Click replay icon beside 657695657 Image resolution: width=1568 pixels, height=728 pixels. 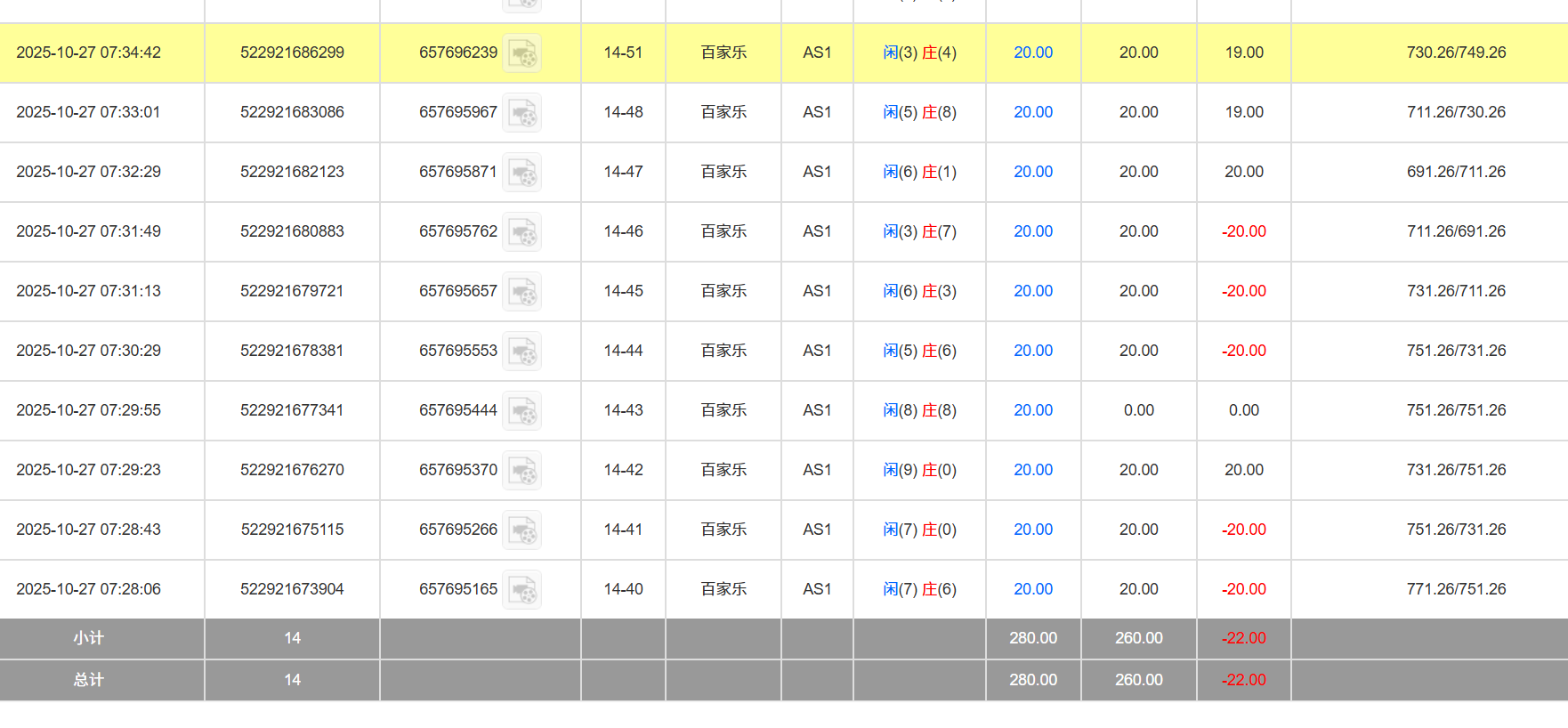[521, 292]
